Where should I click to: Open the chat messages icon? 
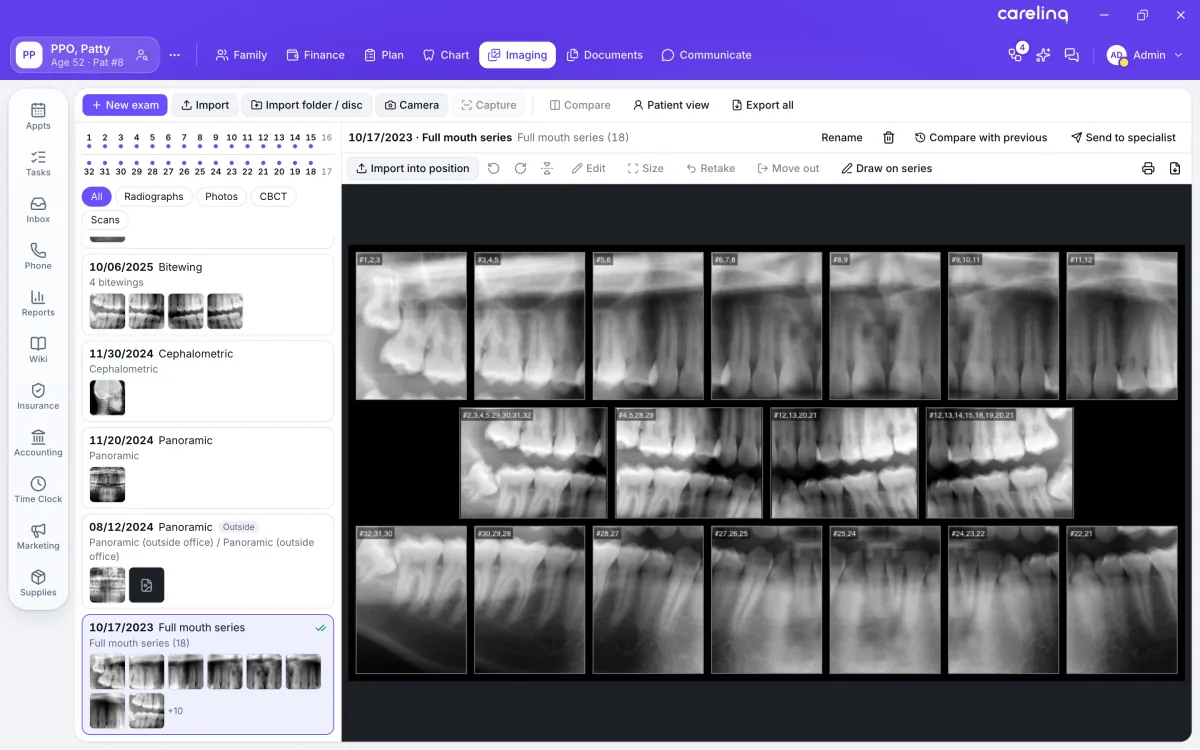click(1071, 55)
